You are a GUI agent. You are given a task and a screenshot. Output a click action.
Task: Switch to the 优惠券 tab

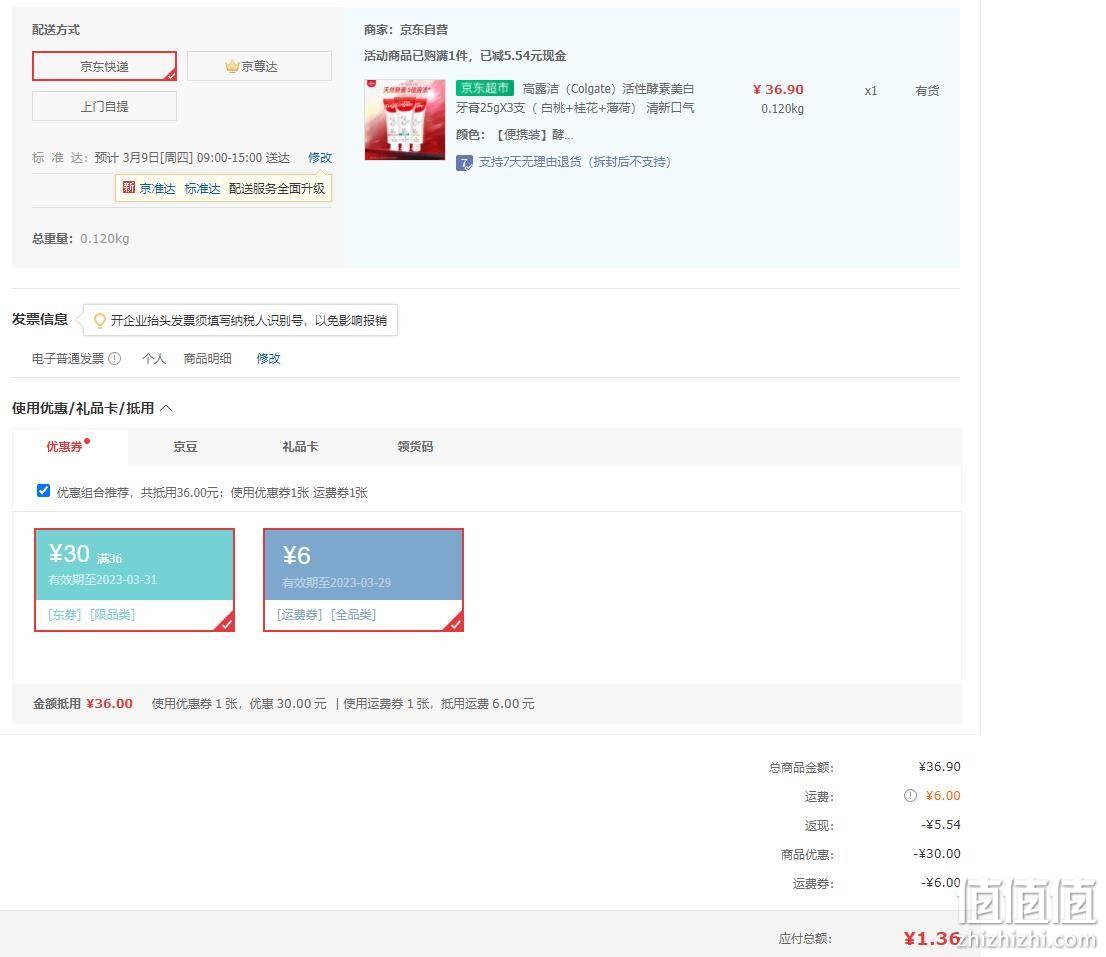pyautogui.click(x=69, y=446)
